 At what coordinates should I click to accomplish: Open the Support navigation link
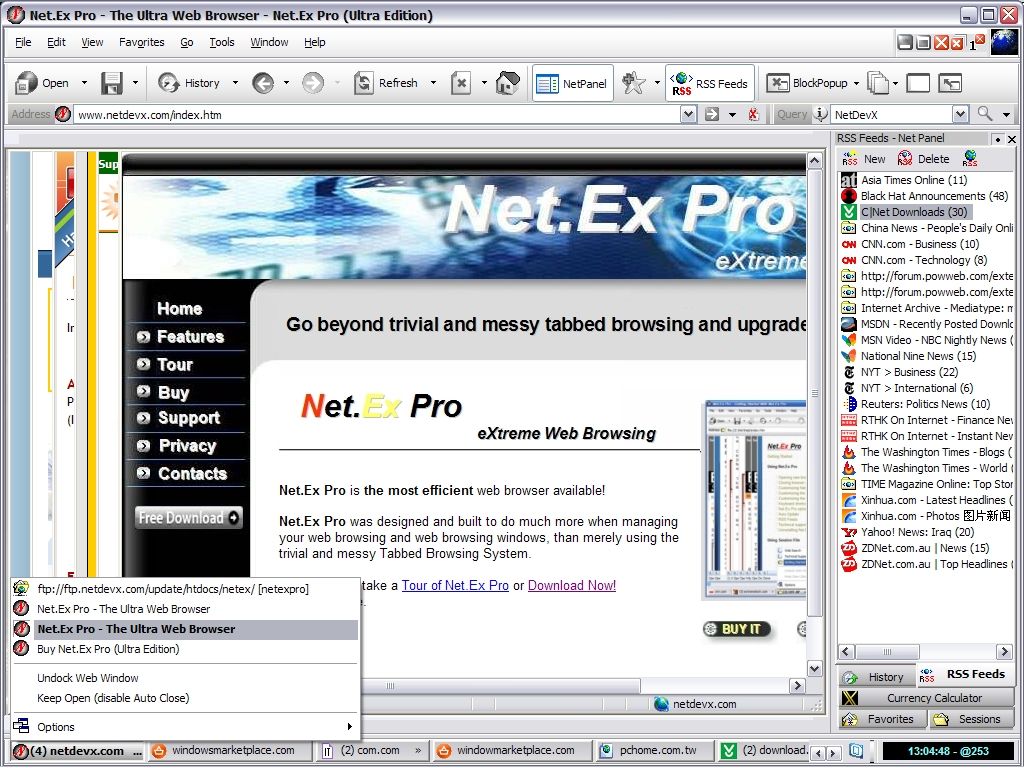click(x=189, y=418)
